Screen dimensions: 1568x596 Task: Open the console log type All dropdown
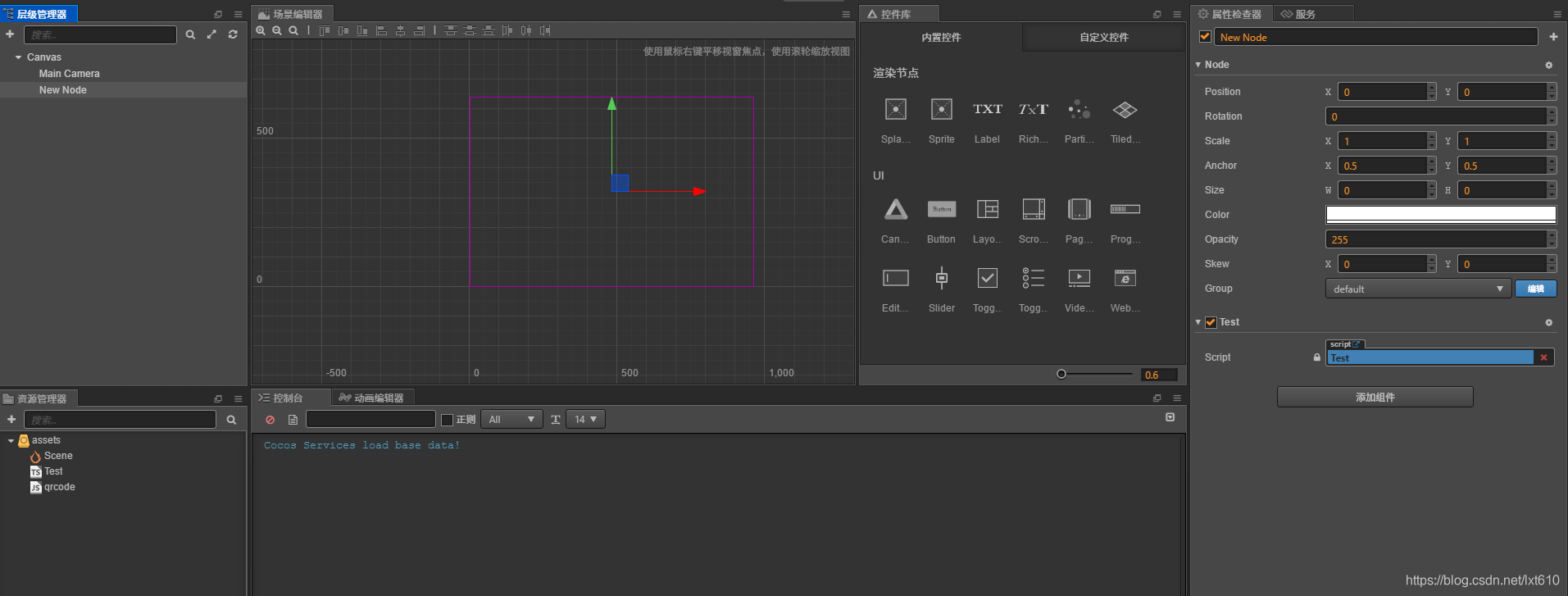coord(511,420)
